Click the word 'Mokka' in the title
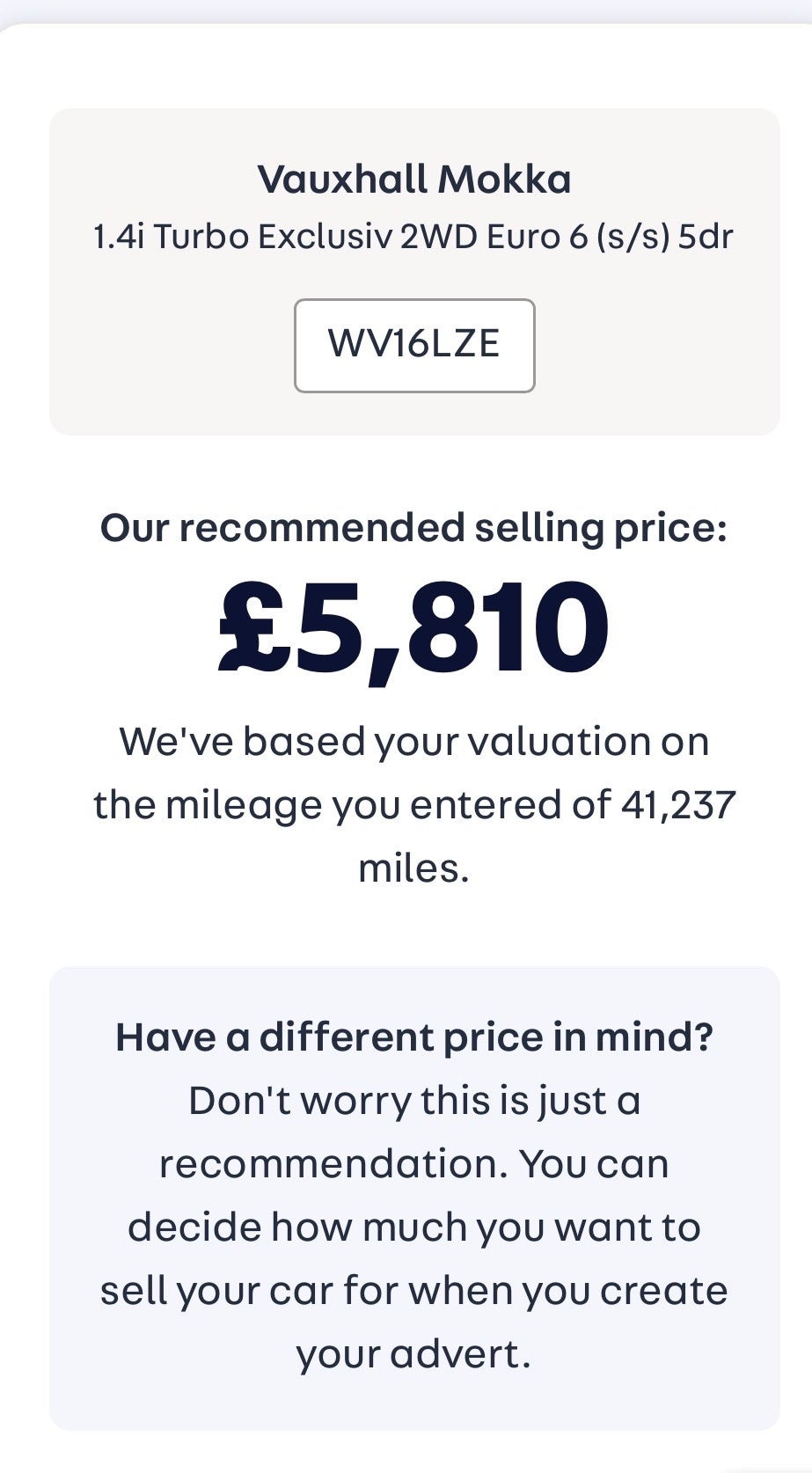 (x=504, y=180)
